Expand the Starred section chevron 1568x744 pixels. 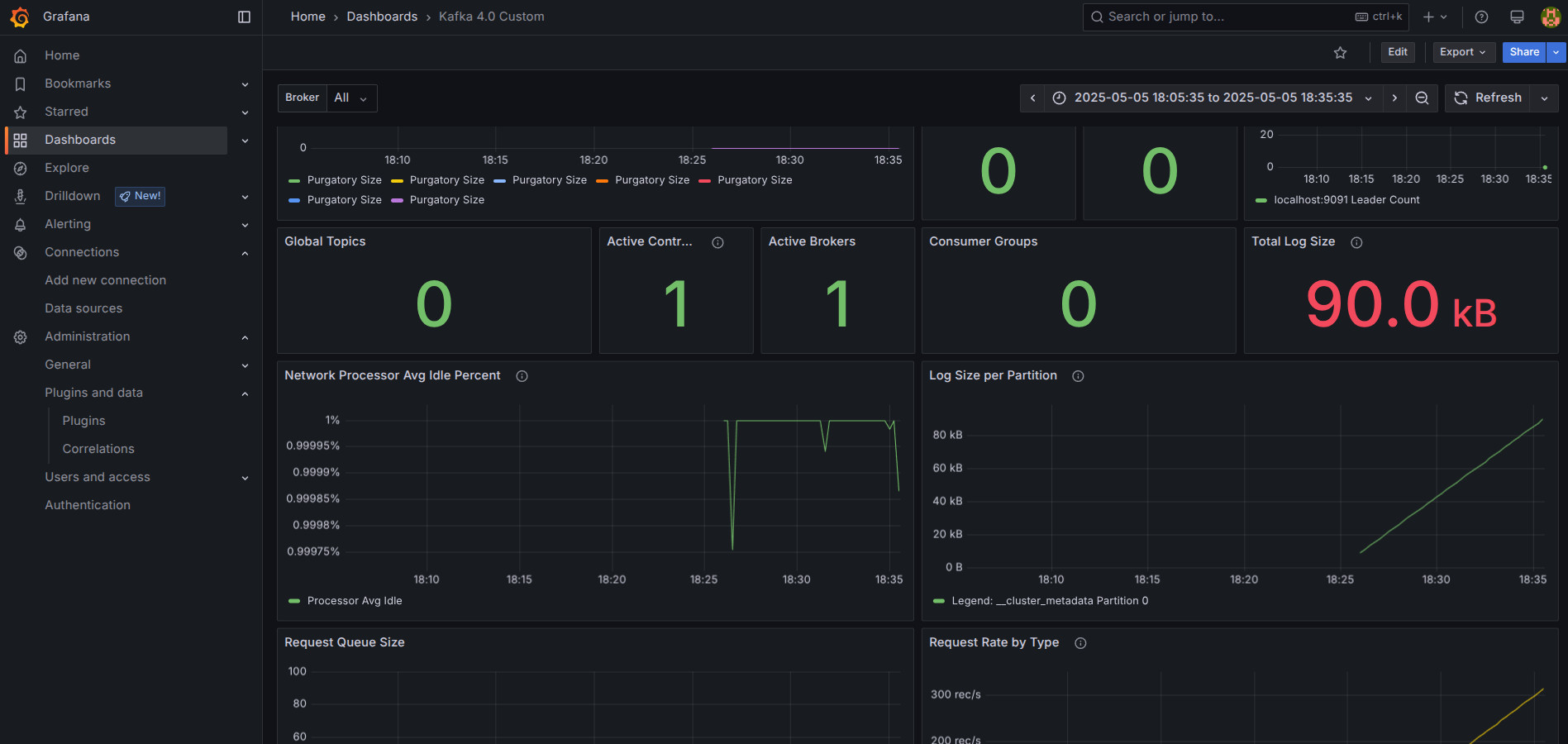[x=245, y=112]
